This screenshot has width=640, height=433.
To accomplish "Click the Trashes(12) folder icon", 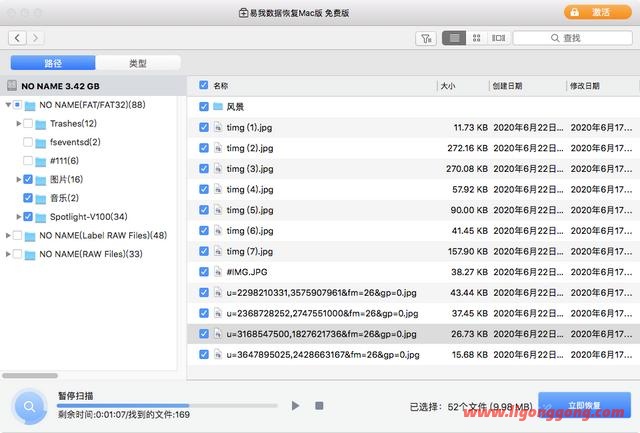I will click(x=40, y=124).
